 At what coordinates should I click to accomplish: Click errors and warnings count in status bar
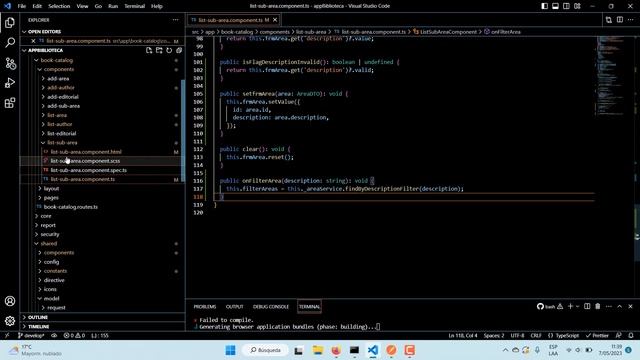[x=74, y=336]
